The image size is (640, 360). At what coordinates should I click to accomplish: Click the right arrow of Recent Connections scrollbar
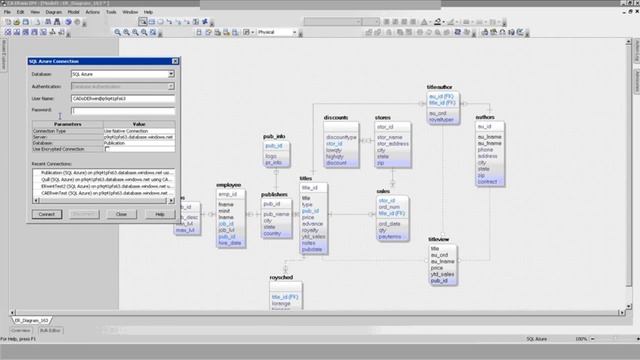[x=171, y=200]
